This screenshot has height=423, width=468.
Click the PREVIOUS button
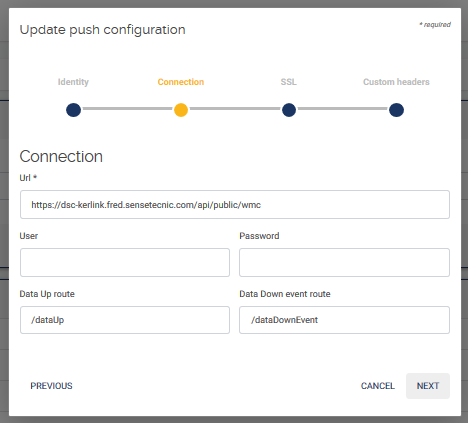coord(51,386)
